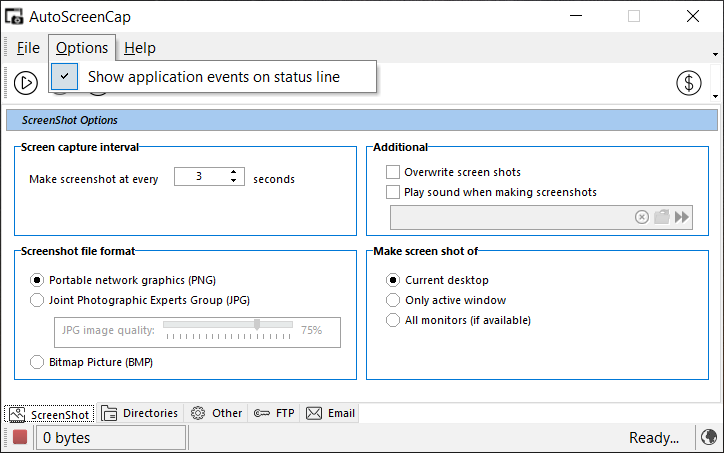Close the Options menu

tap(82, 48)
